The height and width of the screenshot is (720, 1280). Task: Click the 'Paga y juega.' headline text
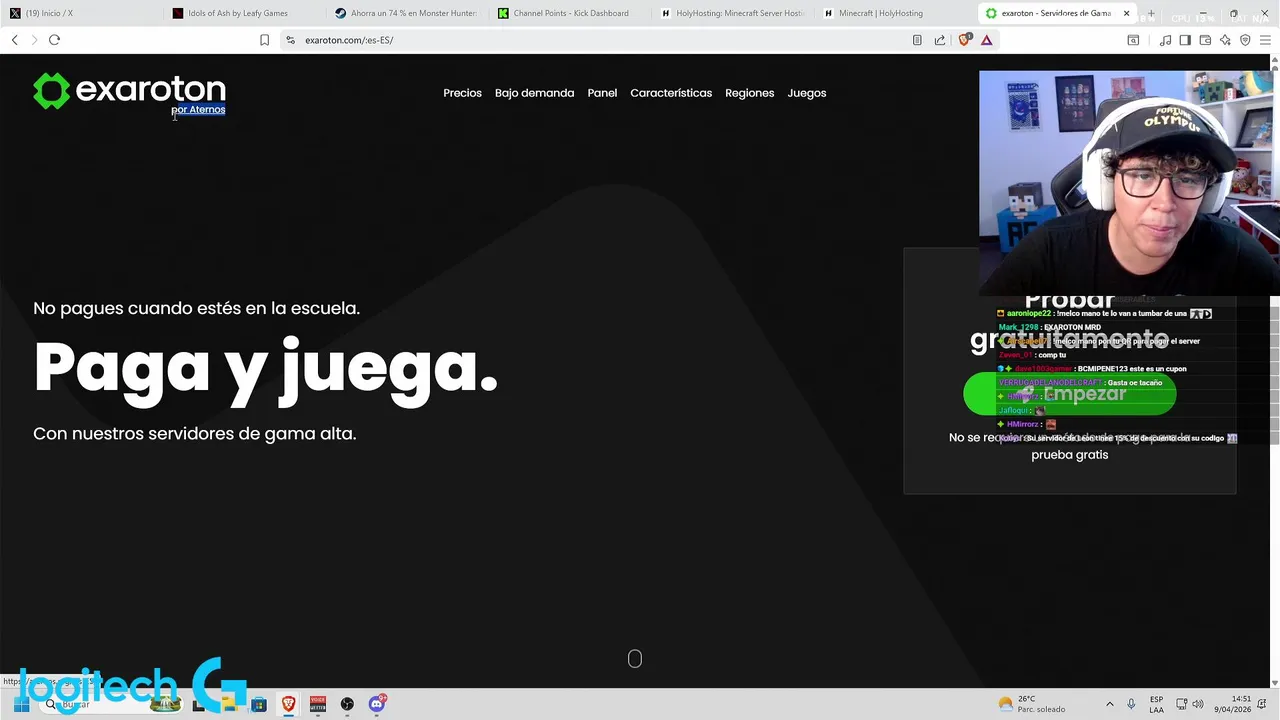(x=265, y=367)
